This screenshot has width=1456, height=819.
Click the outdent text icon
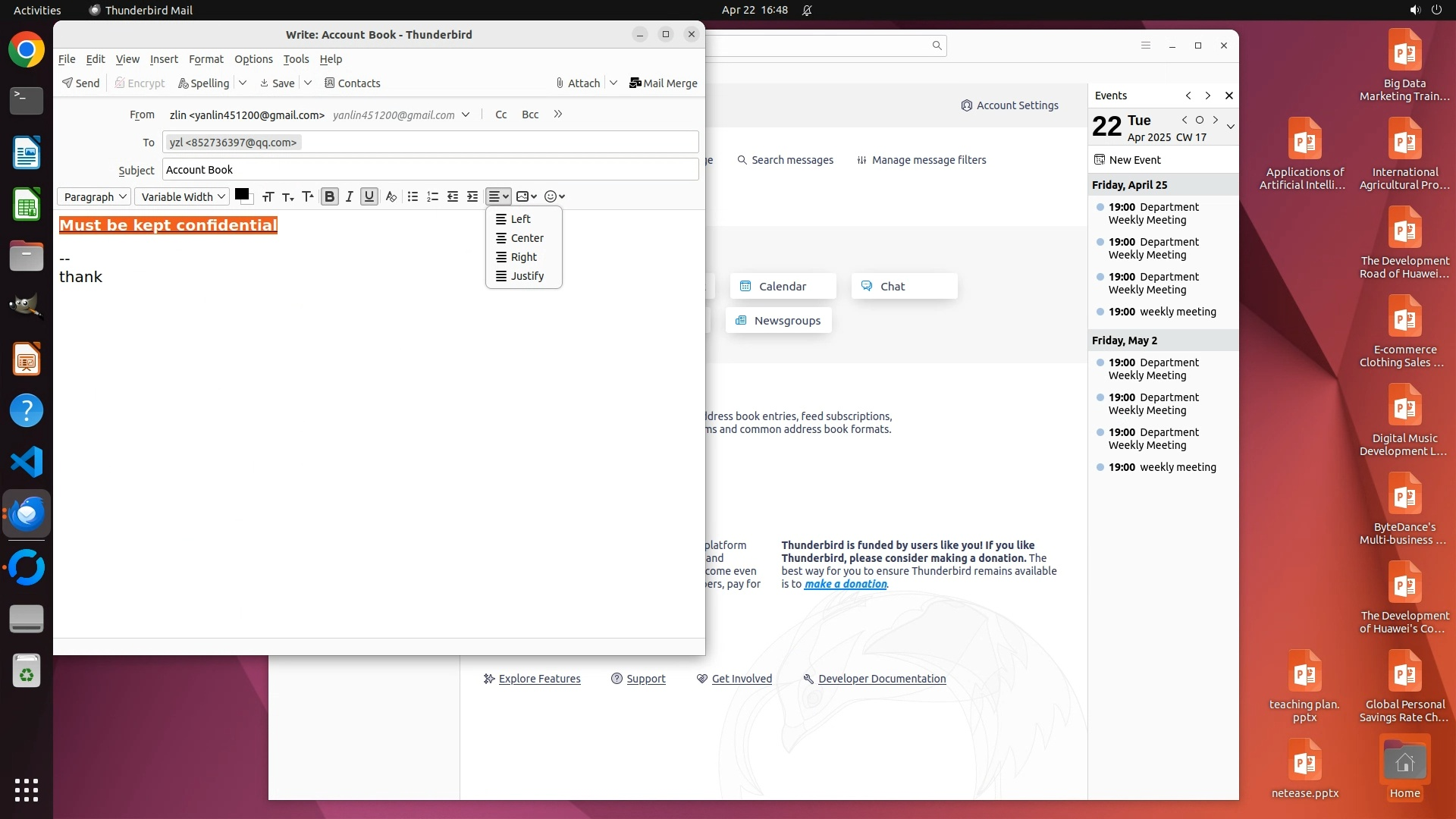point(453,196)
